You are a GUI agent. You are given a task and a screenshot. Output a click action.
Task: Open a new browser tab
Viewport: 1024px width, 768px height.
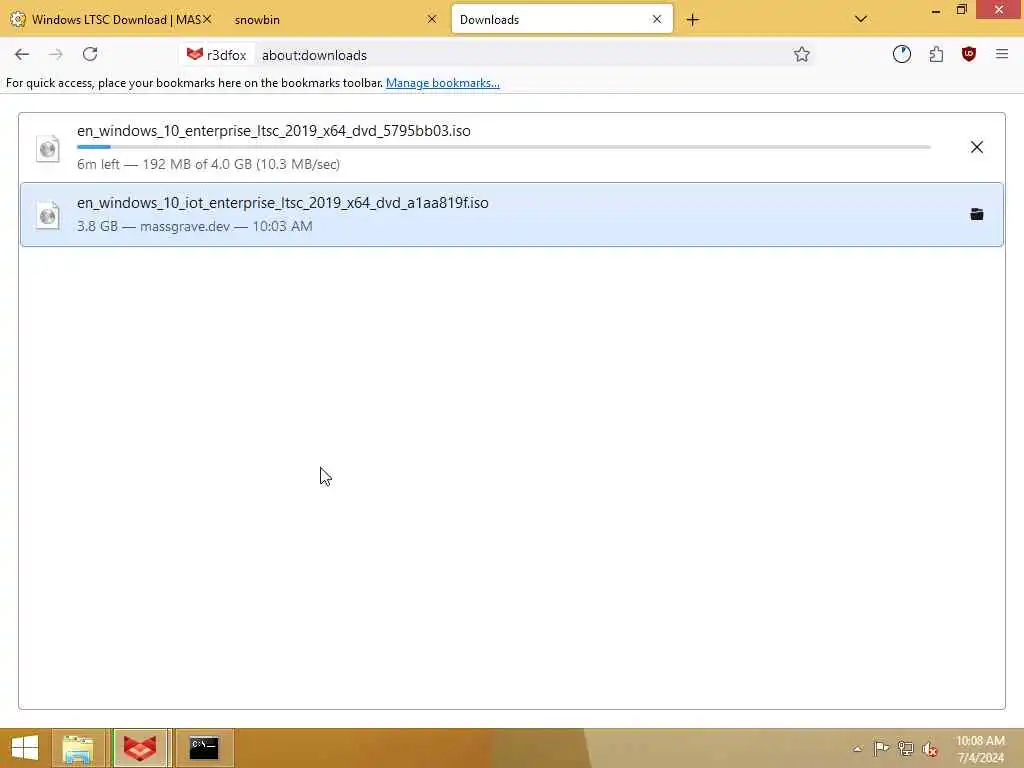[x=693, y=20]
